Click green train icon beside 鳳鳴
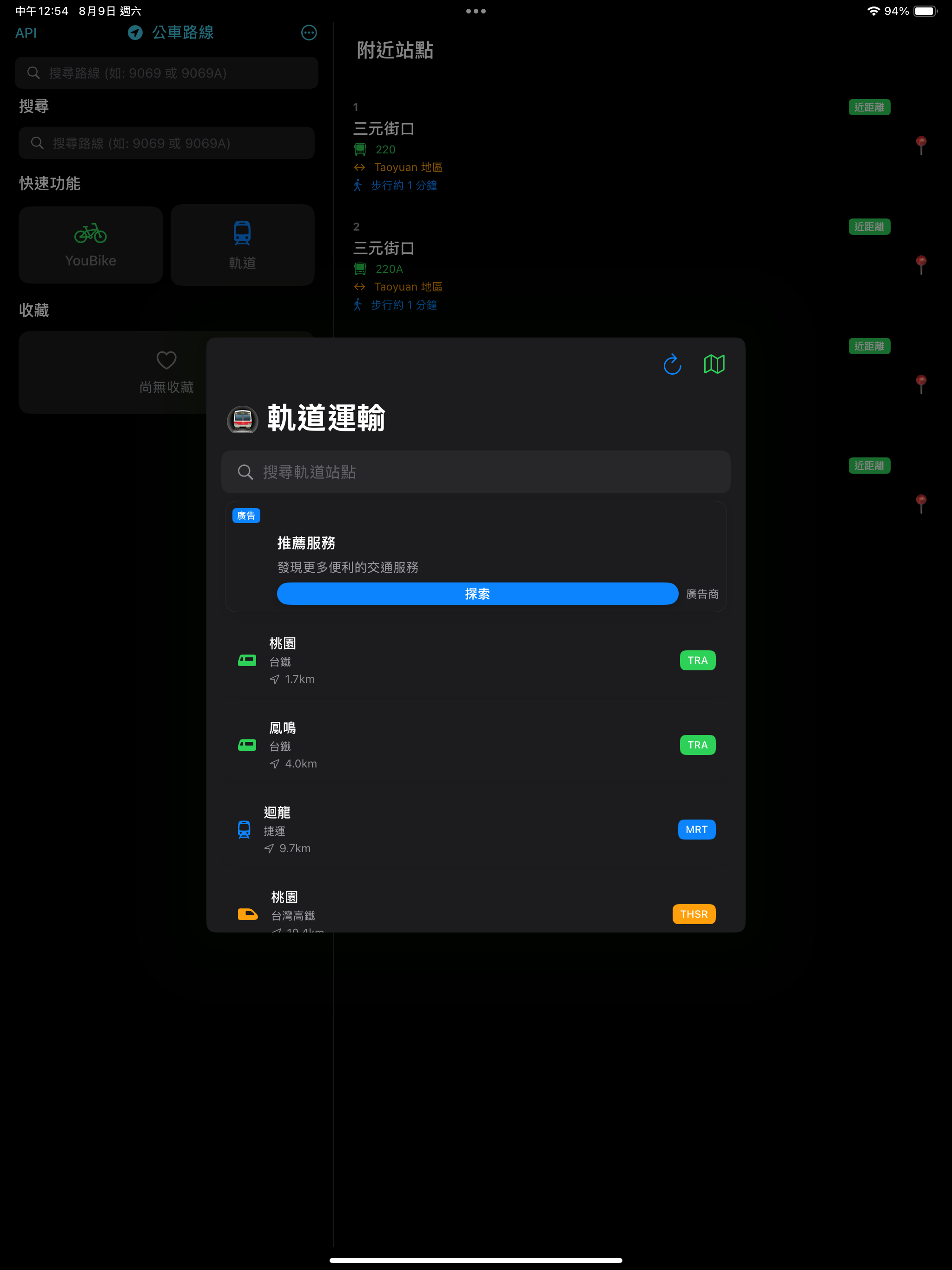The height and width of the screenshot is (1270, 952). [247, 745]
